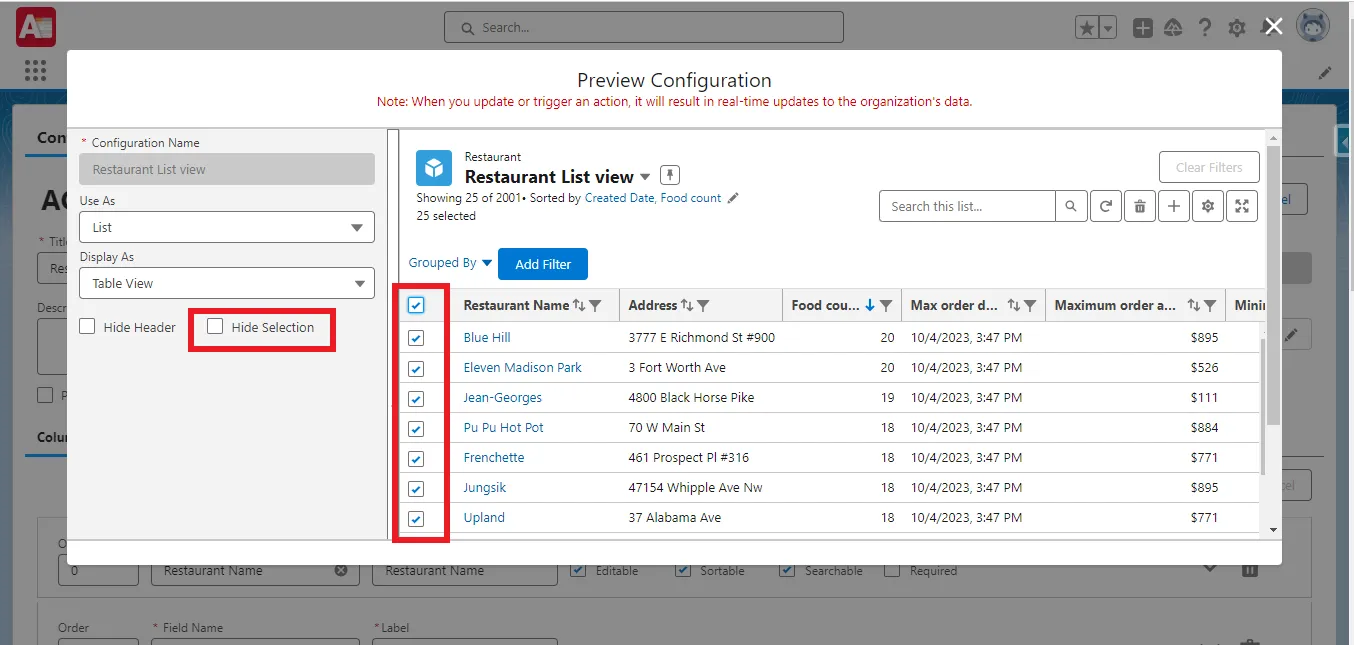The height and width of the screenshot is (645, 1354).
Task: Click the Clear Filters button
Action: (x=1209, y=167)
